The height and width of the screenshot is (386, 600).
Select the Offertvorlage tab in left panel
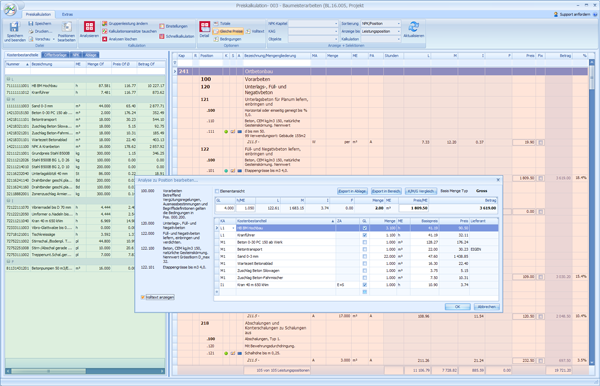[x=55, y=55]
